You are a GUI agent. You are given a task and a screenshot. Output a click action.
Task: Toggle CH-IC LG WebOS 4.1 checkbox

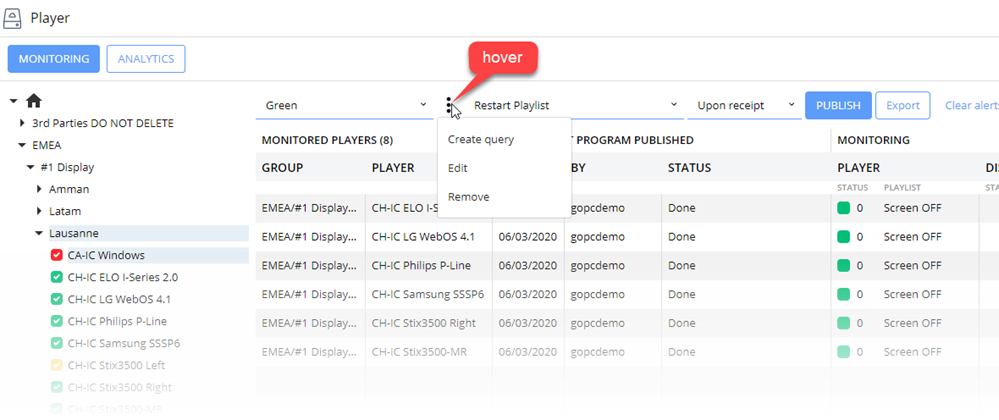coord(57,299)
